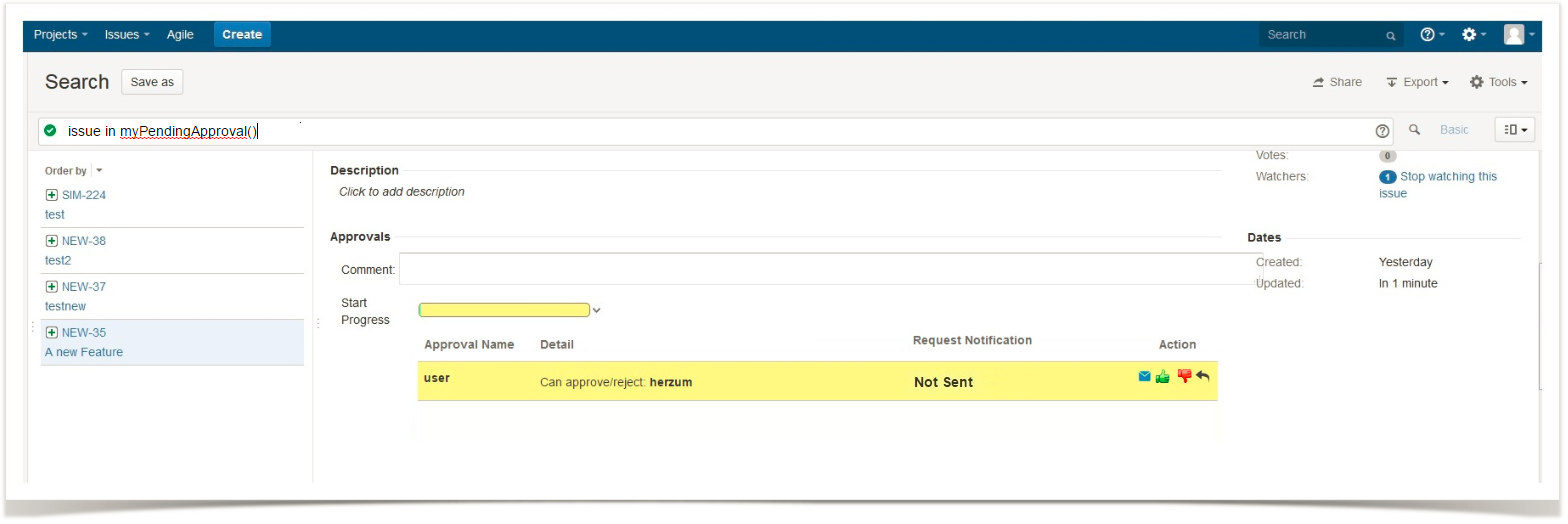
Task: Click Stop watching this issue link
Action: click(1447, 177)
